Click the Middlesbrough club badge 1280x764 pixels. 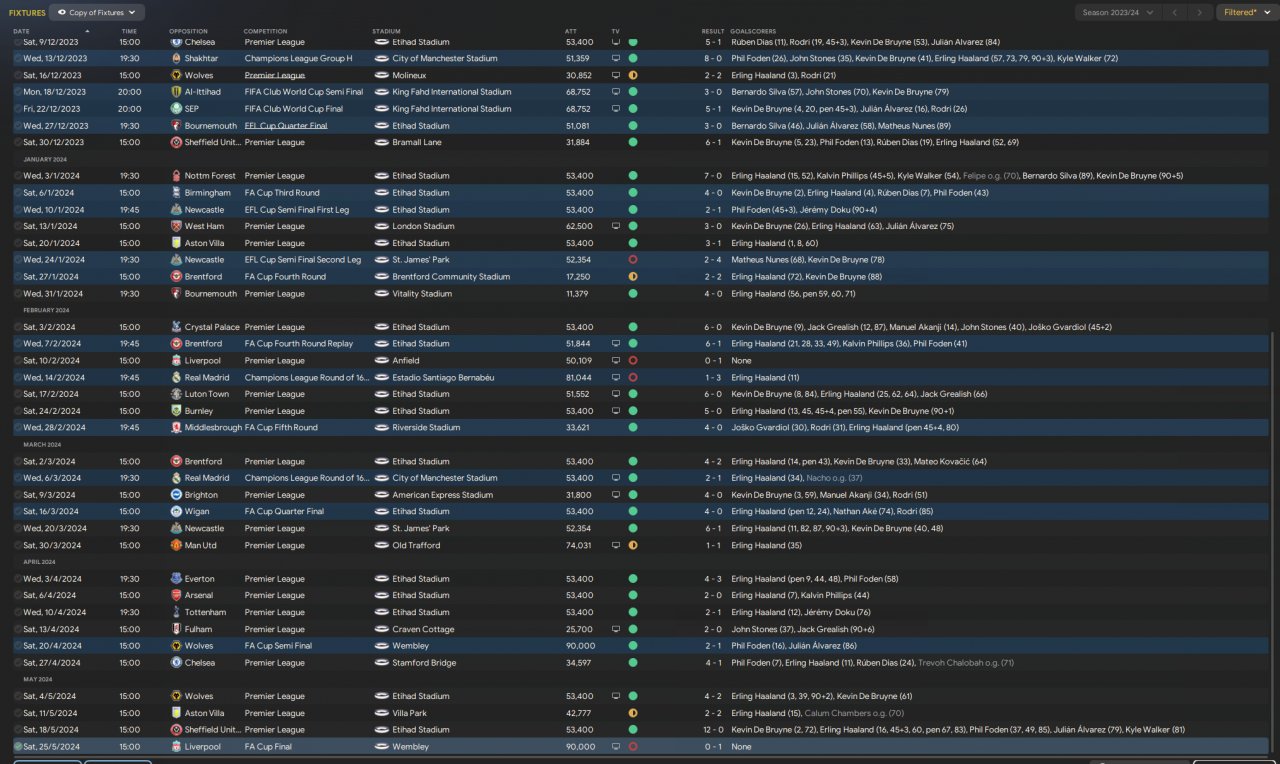pos(176,428)
